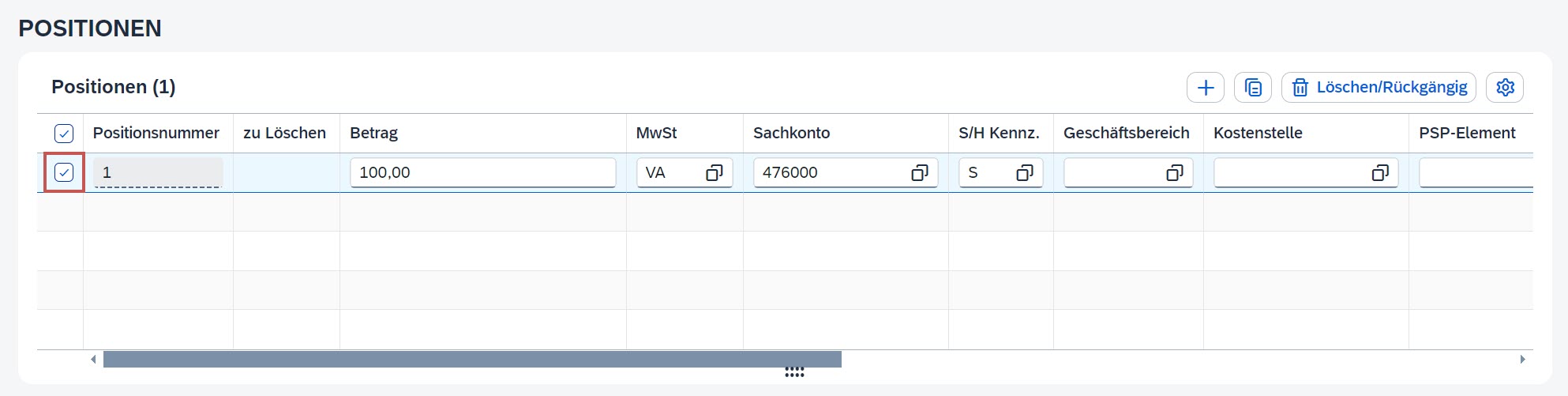
Task: Open value help for MwSt field
Action: [x=714, y=173]
